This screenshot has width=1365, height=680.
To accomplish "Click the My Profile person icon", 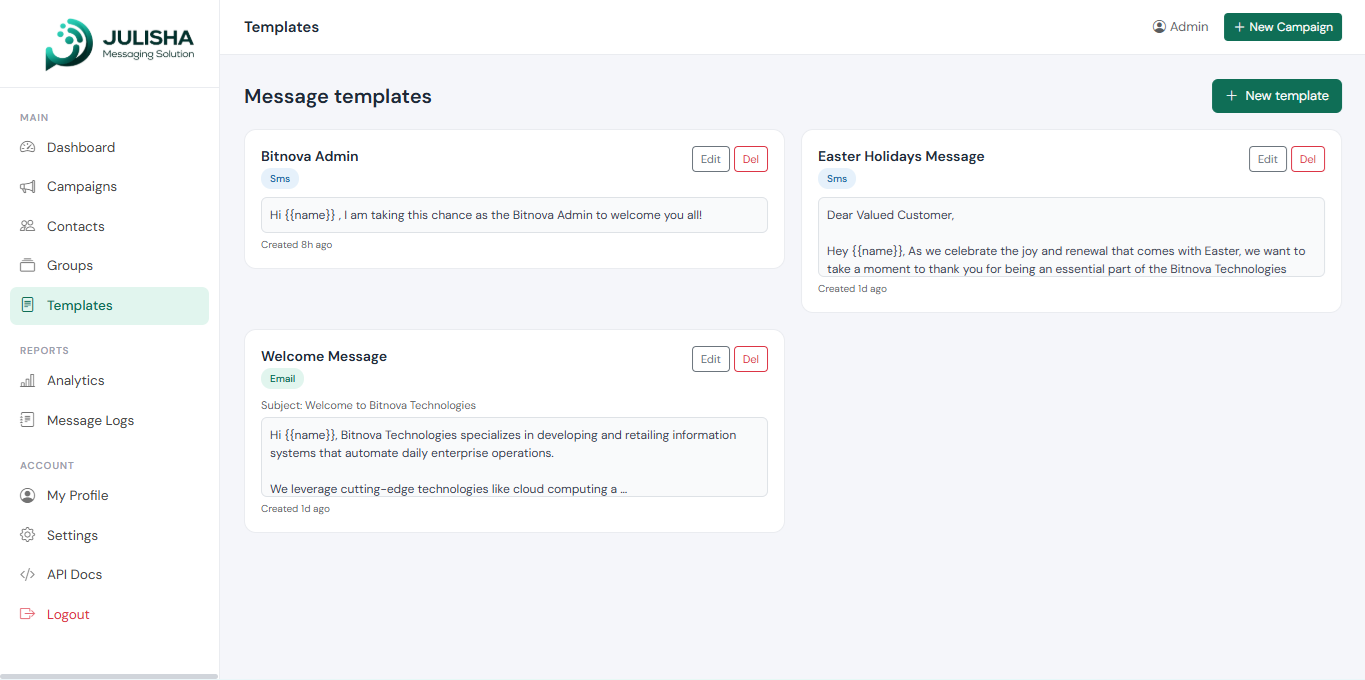I will coord(28,496).
